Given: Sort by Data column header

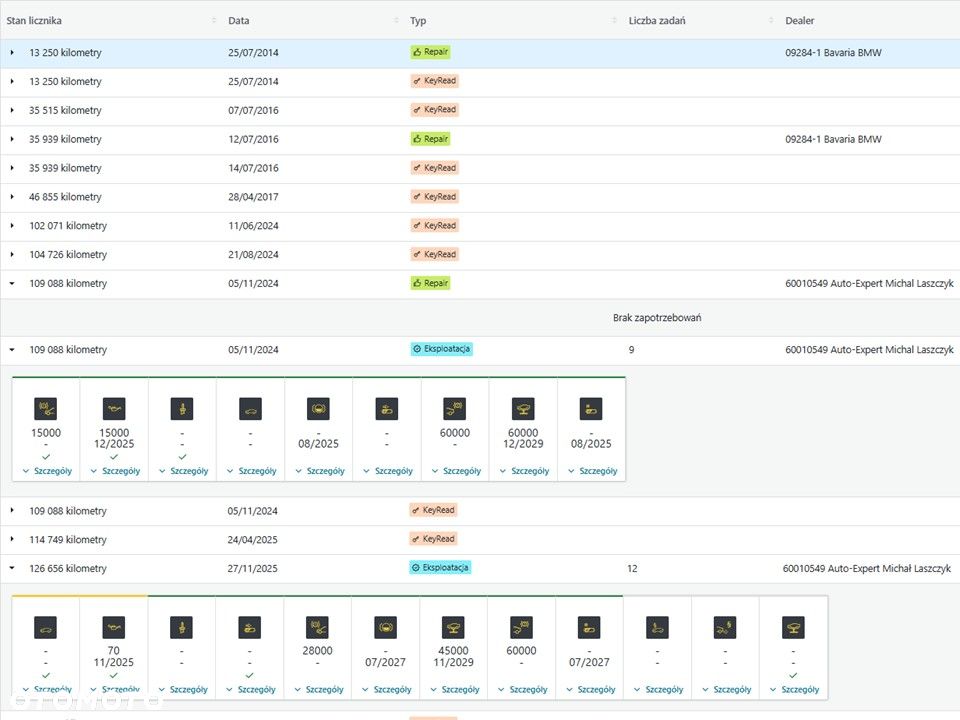Looking at the screenshot, I should pyautogui.click(x=239, y=20).
